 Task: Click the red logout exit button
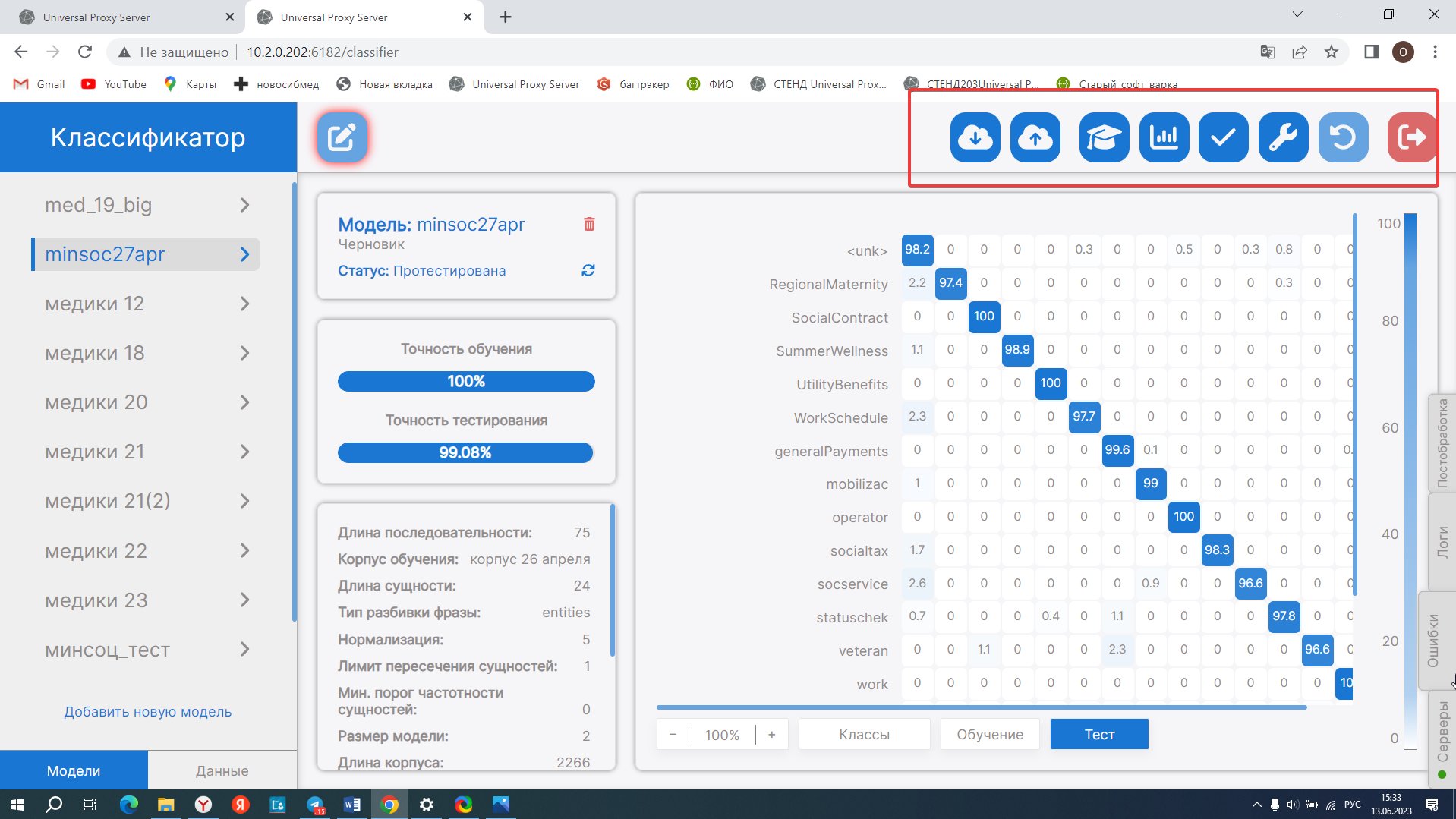[1411, 137]
